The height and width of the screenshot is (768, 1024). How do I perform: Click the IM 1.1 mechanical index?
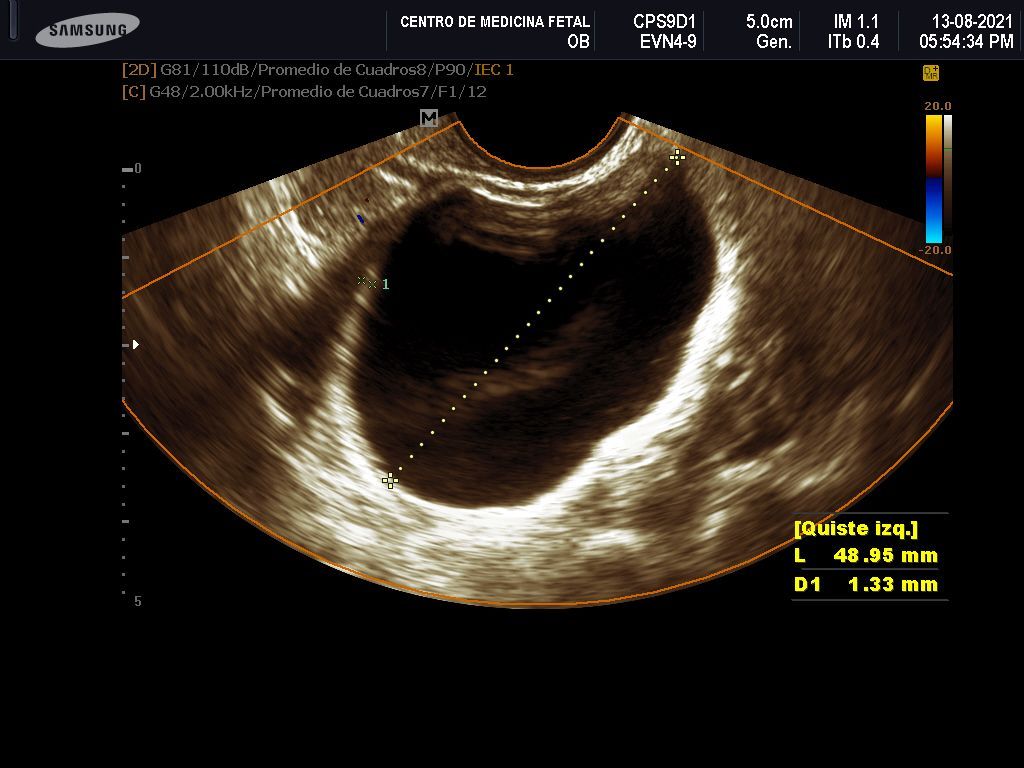(x=856, y=22)
